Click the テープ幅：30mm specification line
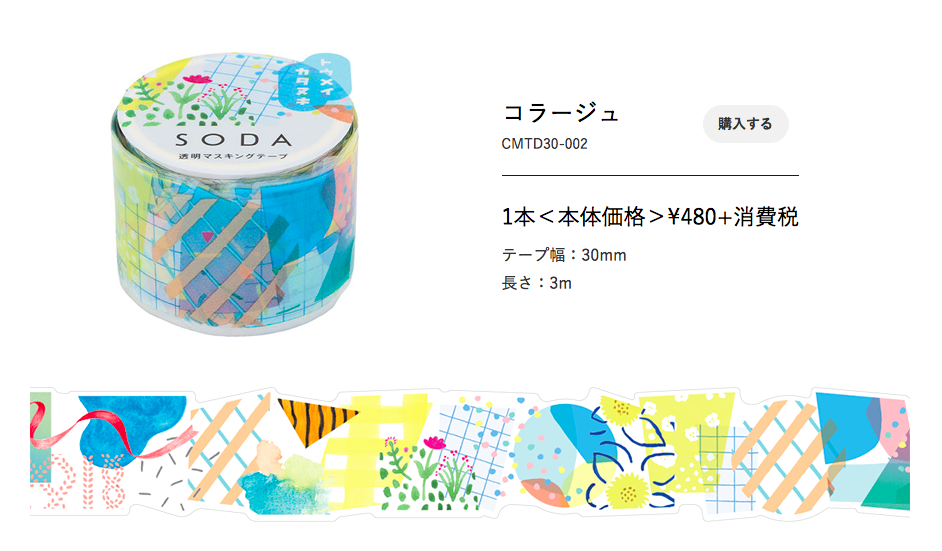The image size is (942, 551). (564, 255)
